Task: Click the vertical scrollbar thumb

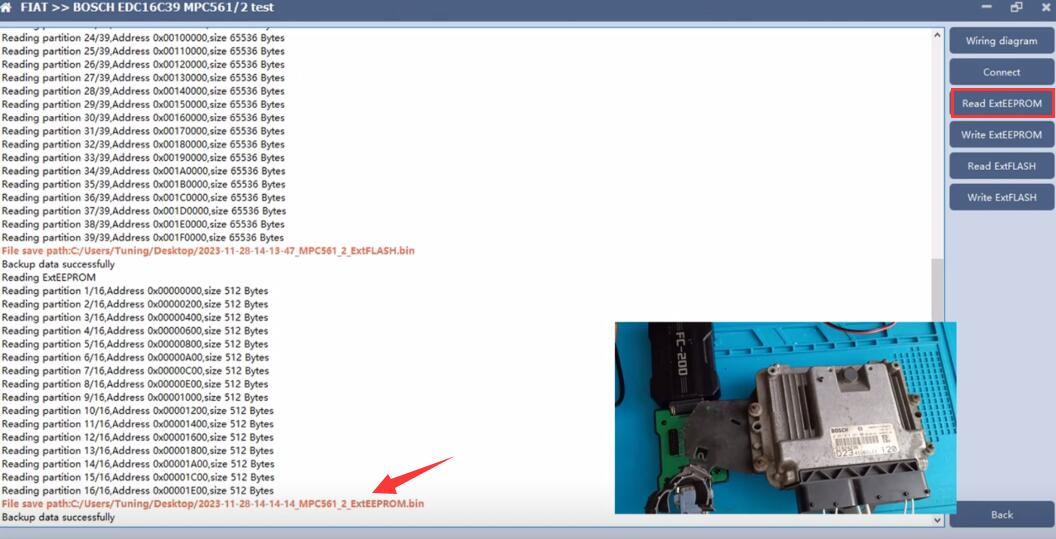Action: pos(937,288)
